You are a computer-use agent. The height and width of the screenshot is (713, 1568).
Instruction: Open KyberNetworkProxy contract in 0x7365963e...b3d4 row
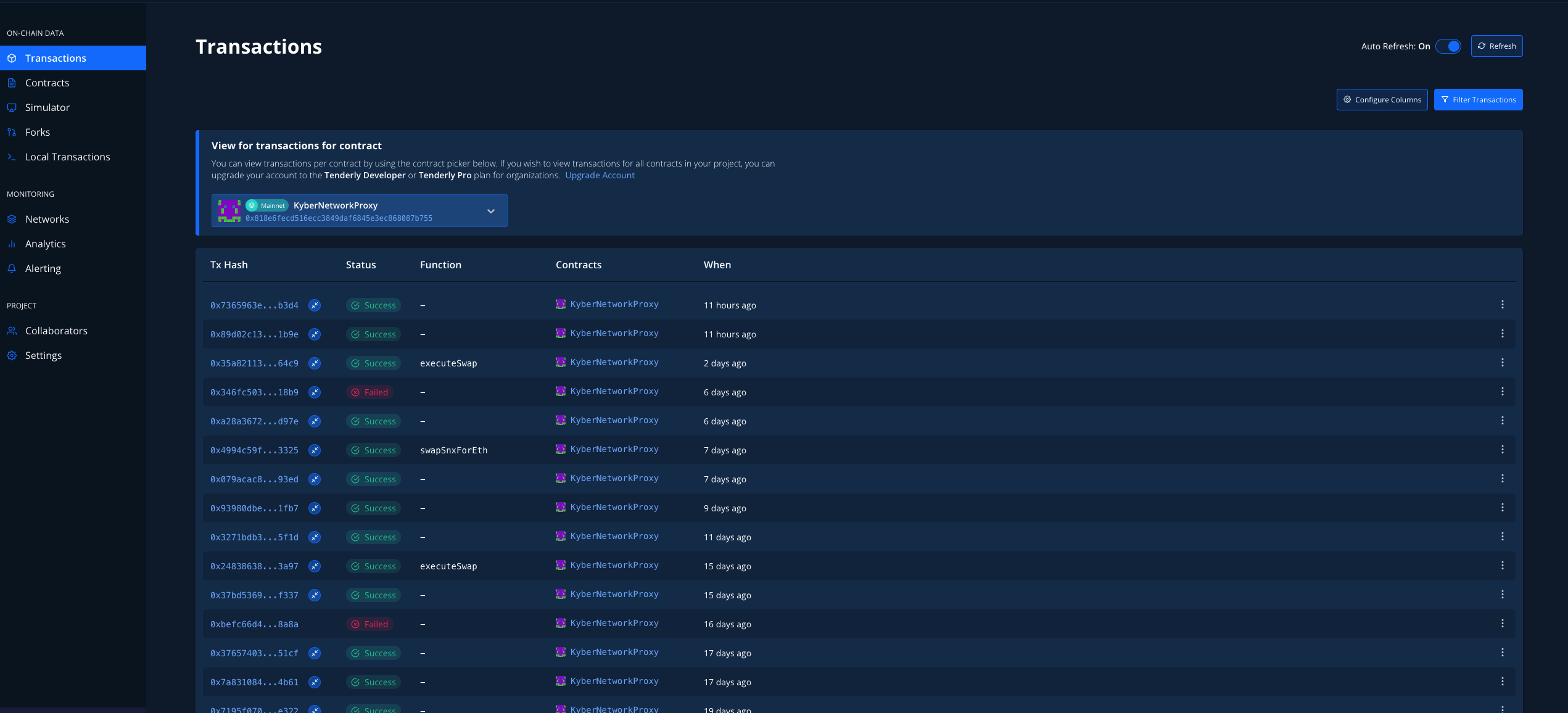(x=608, y=304)
